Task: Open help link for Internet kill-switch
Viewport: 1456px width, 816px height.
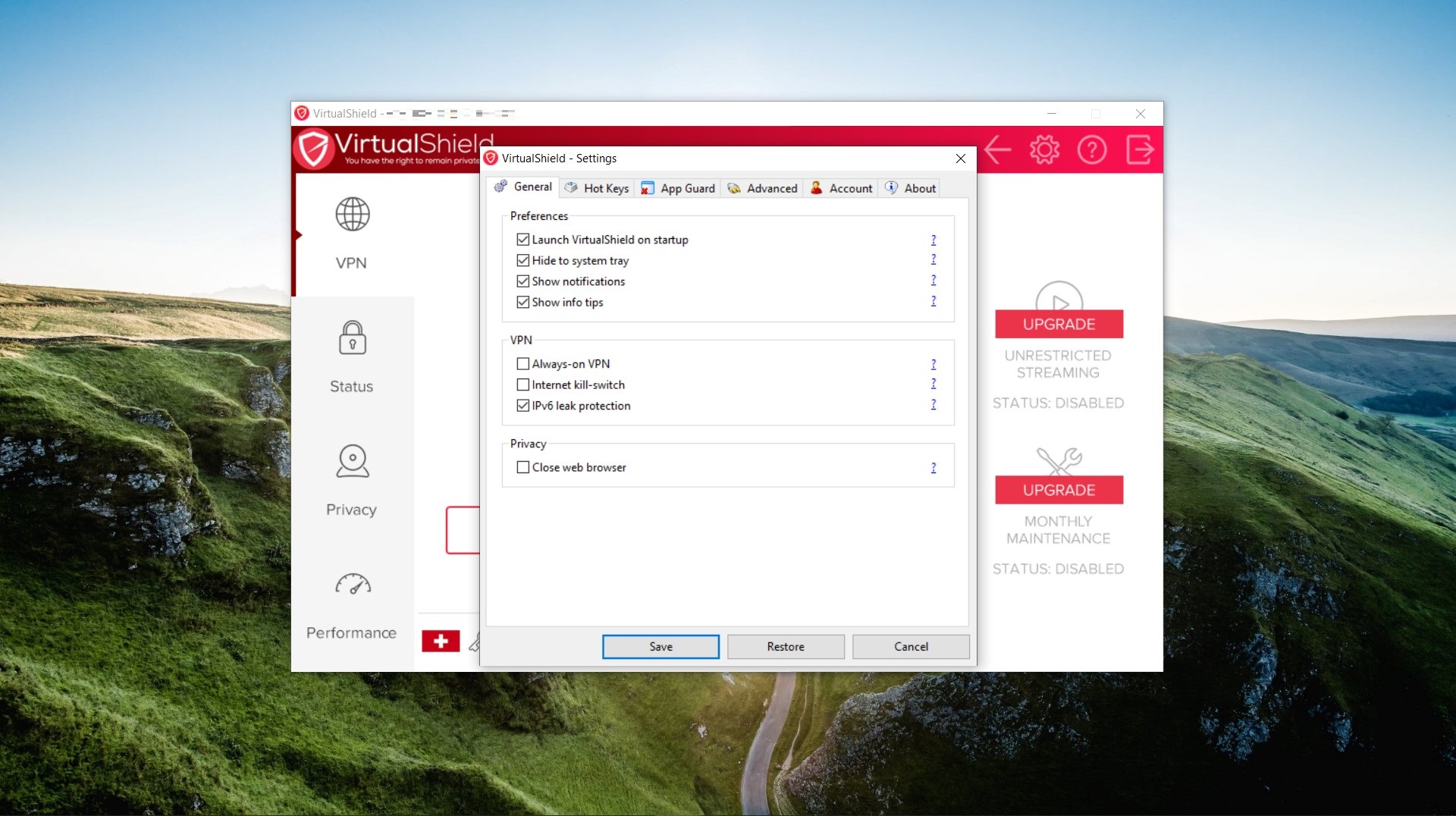Action: pos(934,384)
